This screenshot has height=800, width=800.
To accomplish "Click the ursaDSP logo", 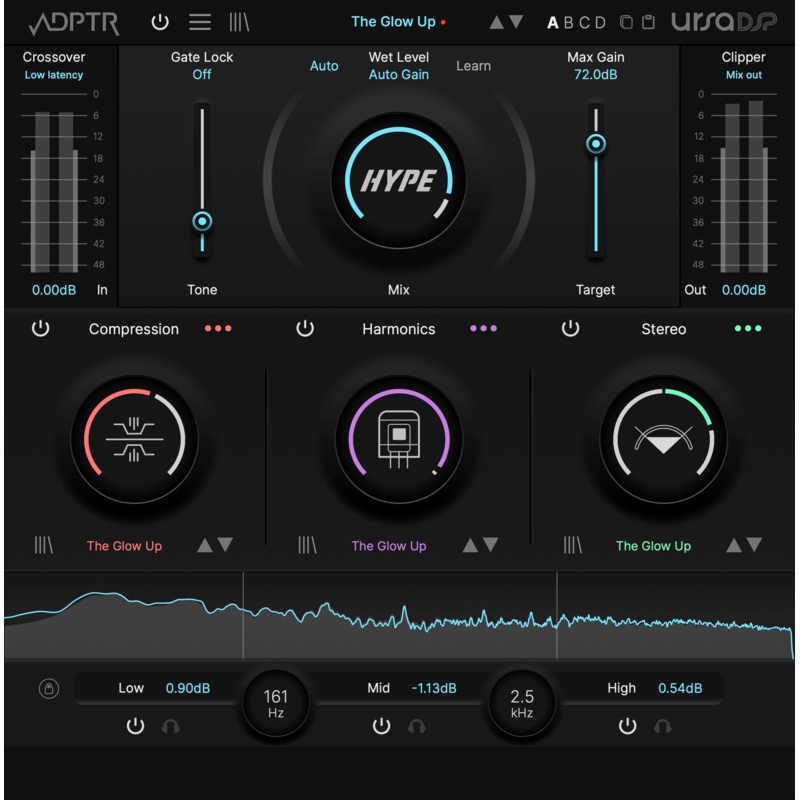I will 723,21.
